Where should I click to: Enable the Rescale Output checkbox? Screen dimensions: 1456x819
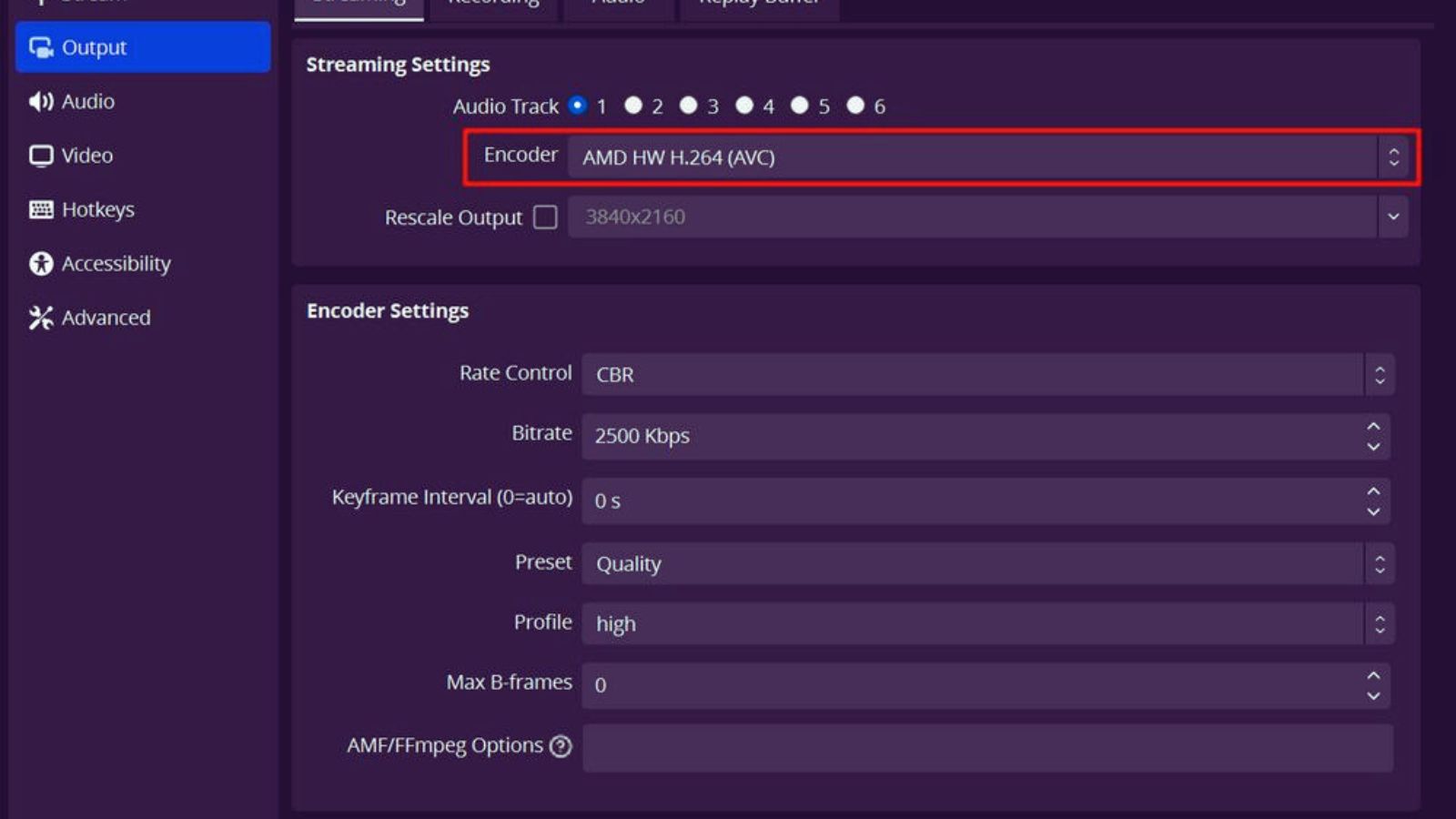click(545, 217)
